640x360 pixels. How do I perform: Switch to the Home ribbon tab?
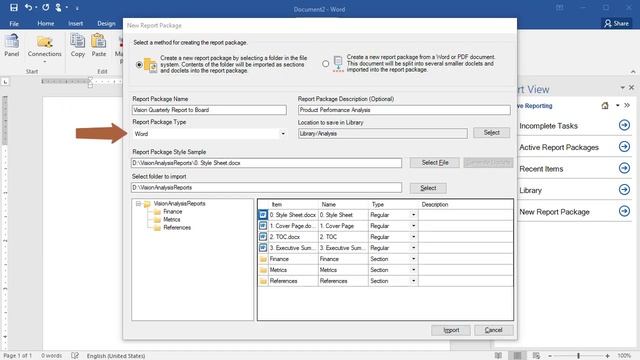46,24
